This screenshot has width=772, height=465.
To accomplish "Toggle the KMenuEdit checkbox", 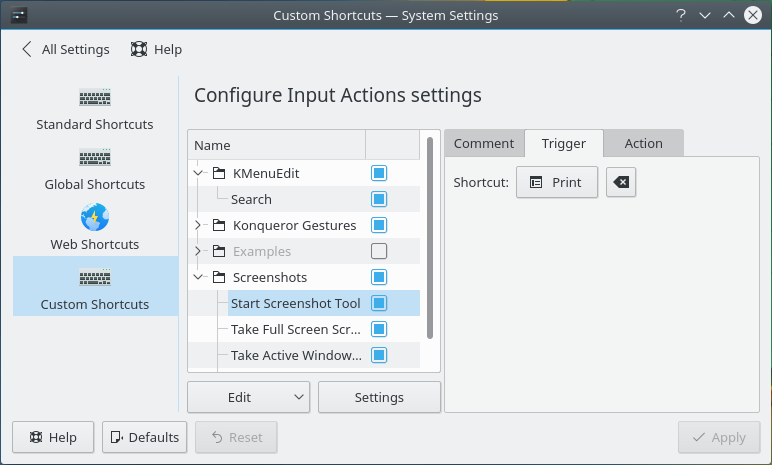I will pyautogui.click(x=379, y=173).
